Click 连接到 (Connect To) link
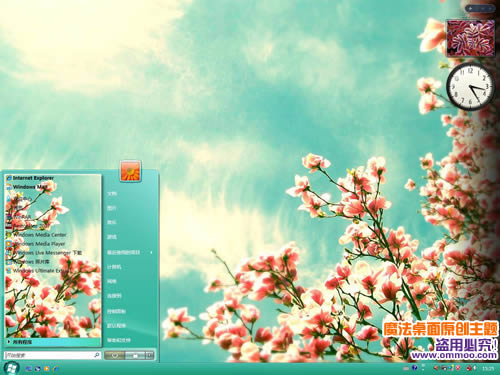The image size is (500, 375). 114,296
